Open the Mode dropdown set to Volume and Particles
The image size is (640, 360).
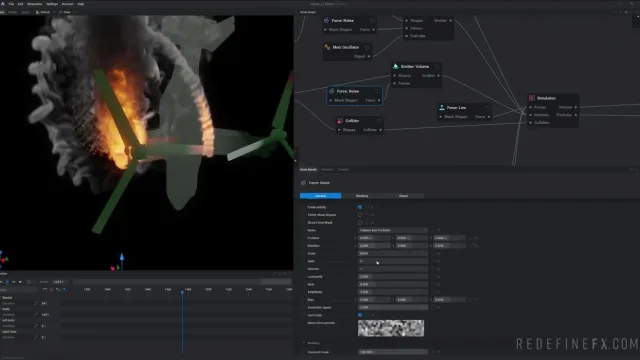393,230
